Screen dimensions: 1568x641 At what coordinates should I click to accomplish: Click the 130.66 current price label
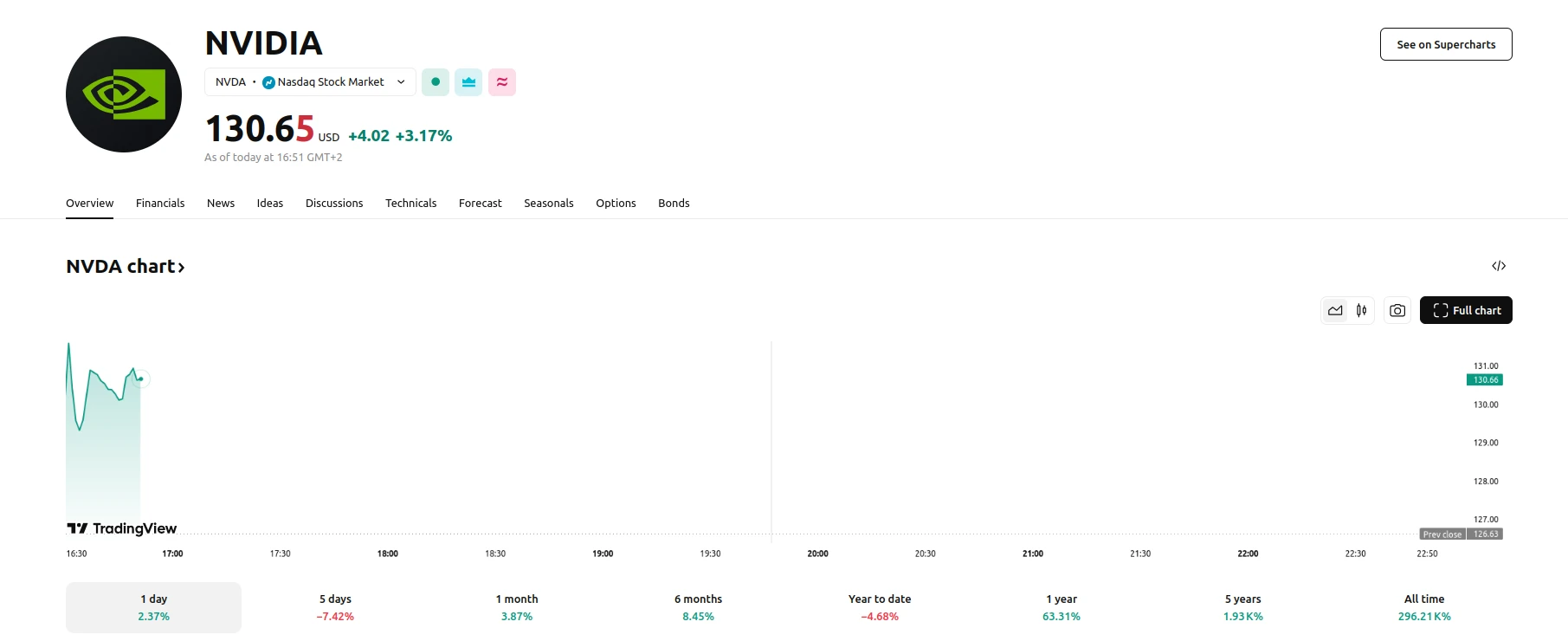pos(1485,380)
